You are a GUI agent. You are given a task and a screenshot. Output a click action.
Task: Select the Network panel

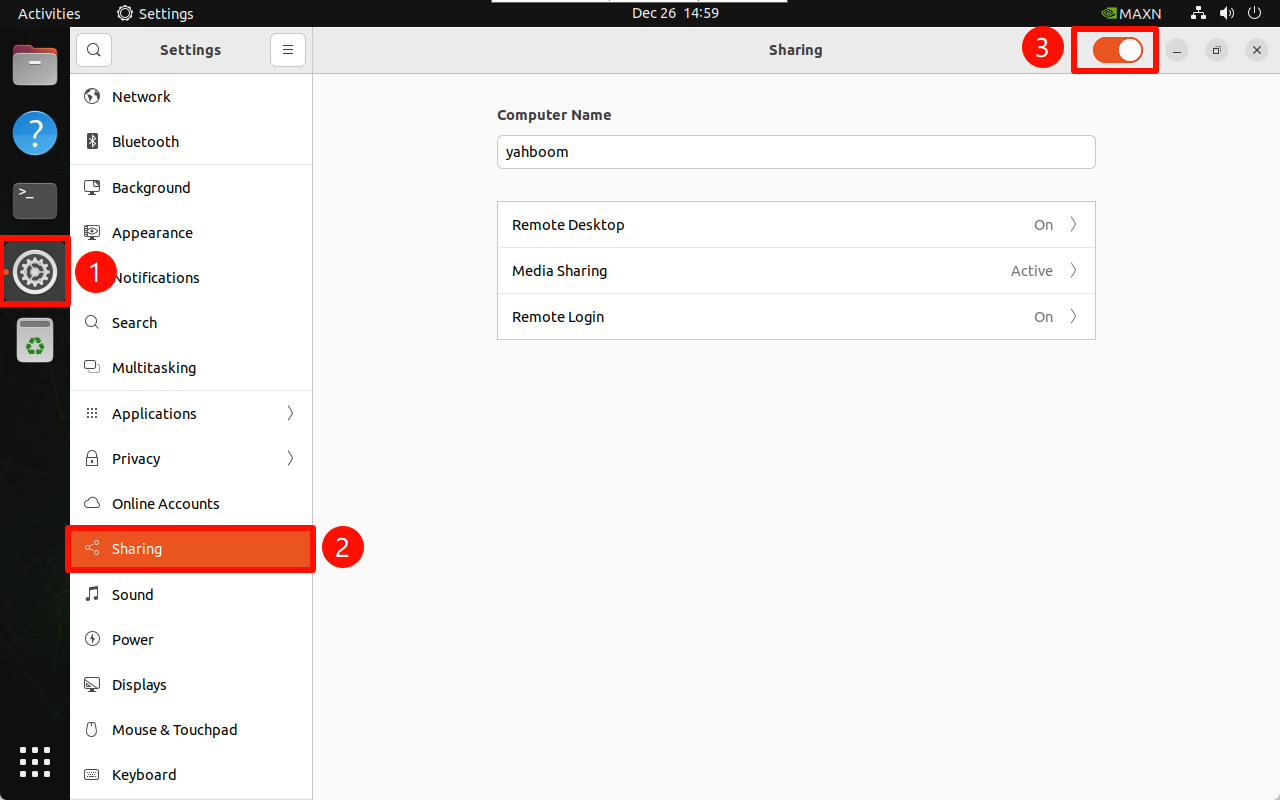pyautogui.click(x=141, y=96)
